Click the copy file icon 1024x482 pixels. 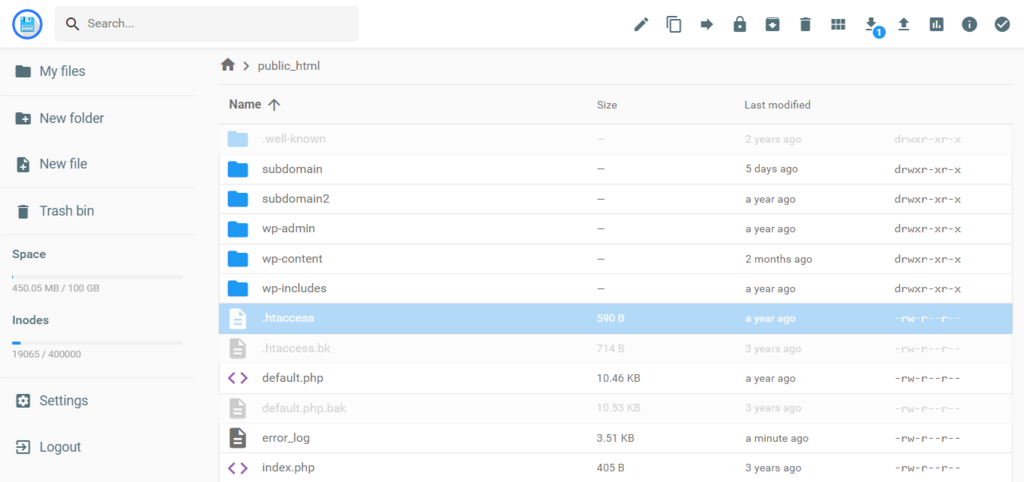tap(674, 25)
